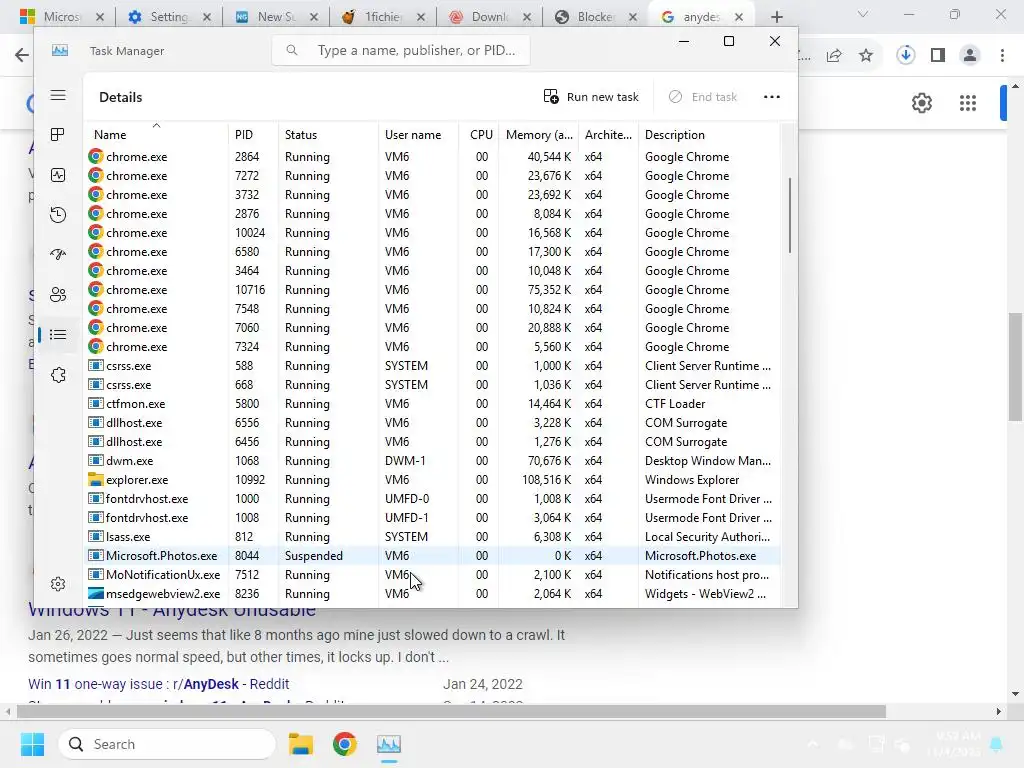Go to Processes page in sidebar
Image resolution: width=1024 pixels, height=768 pixels.
[x=58, y=135]
